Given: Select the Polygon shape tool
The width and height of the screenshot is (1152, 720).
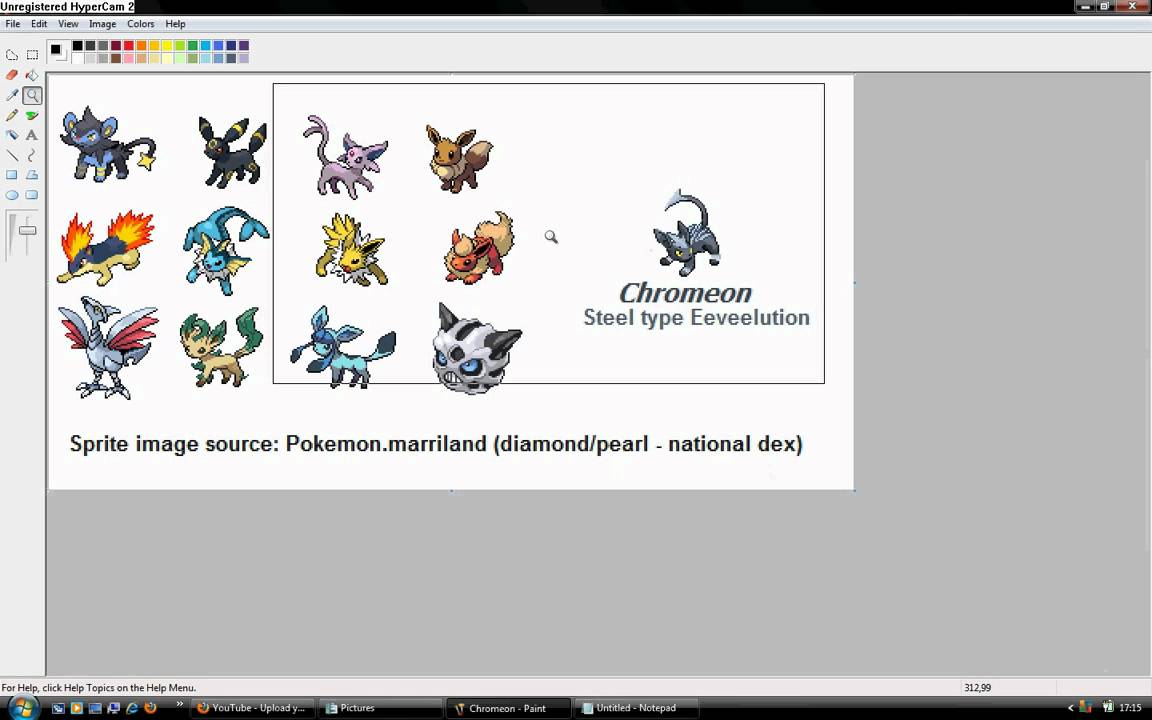Looking at the screenshot, I should coord(32,175).
